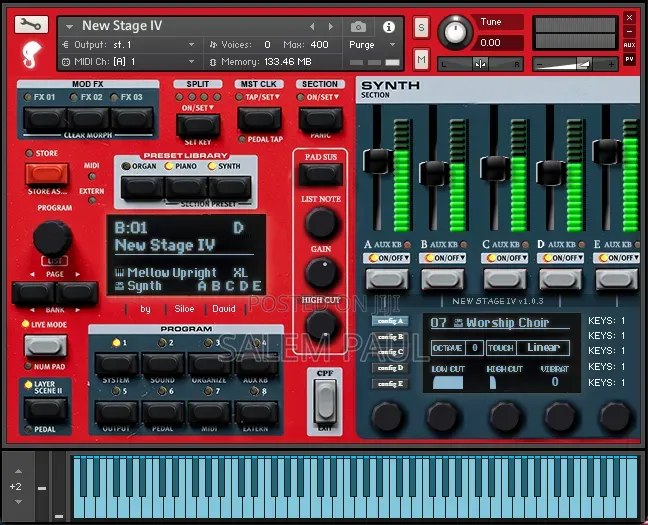This screenshot has width=648, height=525.
Task: Select the PIANO preset library button
Action: (186, 188)
